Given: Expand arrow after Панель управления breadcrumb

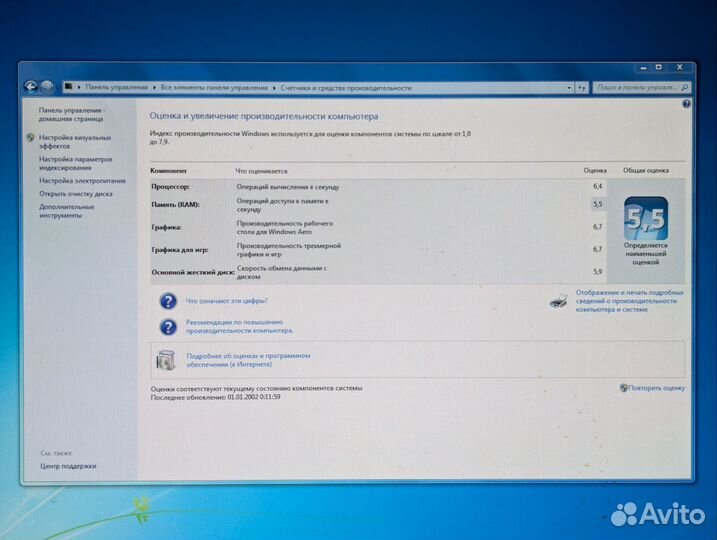Looking at the screenshot, I should pos(154,87).
